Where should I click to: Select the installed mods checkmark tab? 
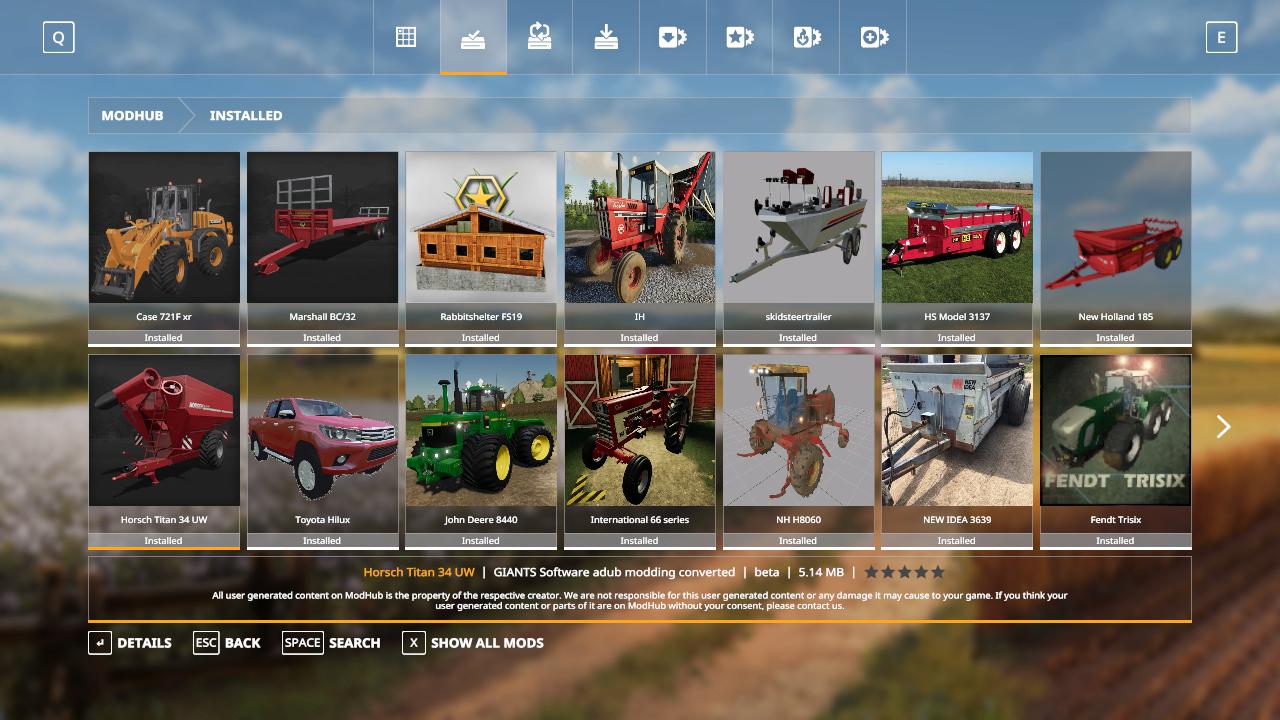[473, 37]
